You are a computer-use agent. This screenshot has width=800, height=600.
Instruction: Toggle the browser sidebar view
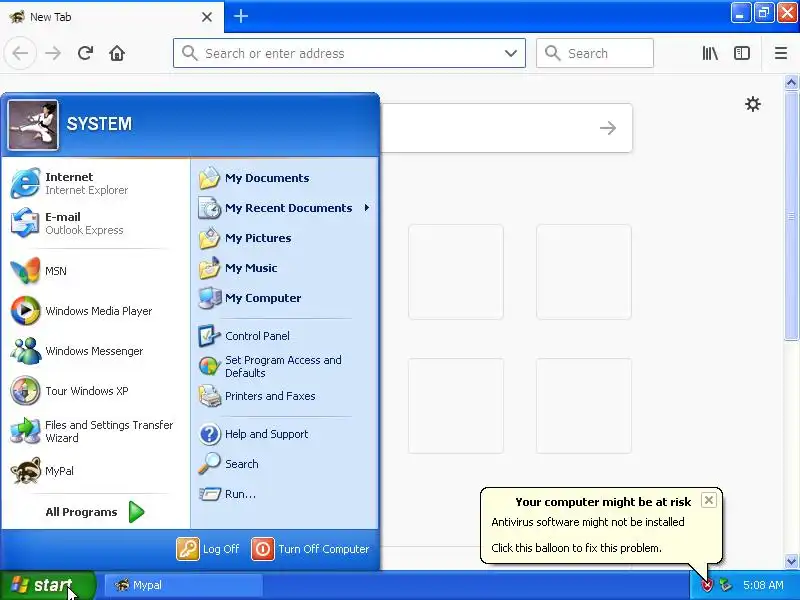(x=742, y=53)
